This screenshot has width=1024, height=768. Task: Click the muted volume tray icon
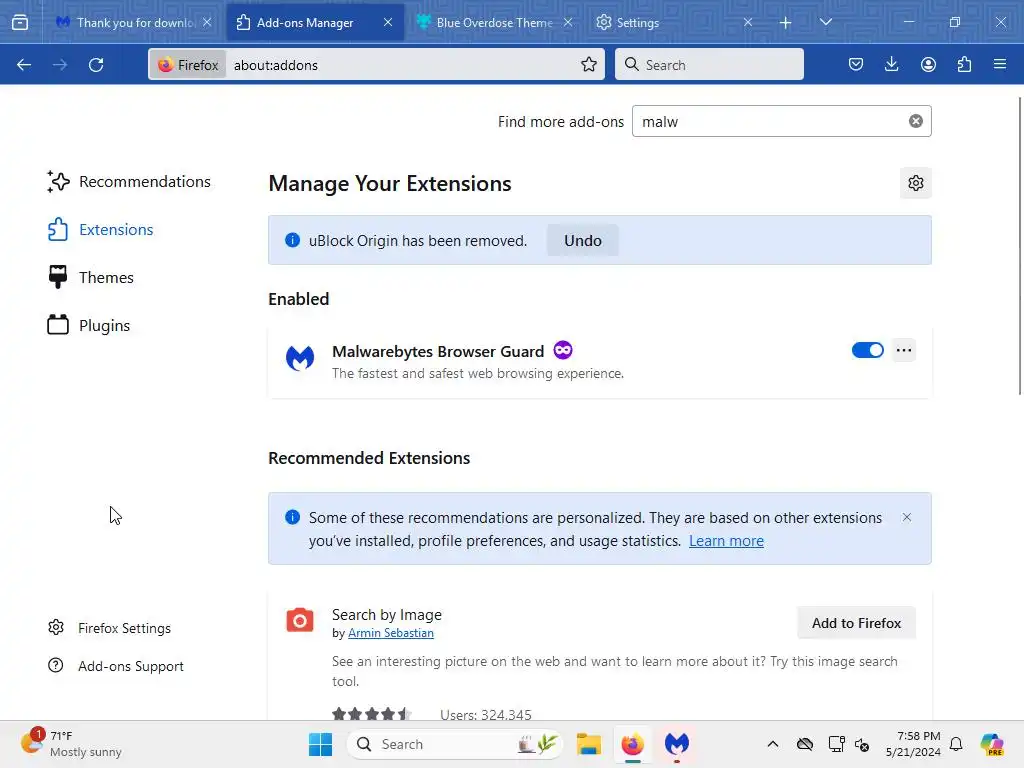click(862, 744)
